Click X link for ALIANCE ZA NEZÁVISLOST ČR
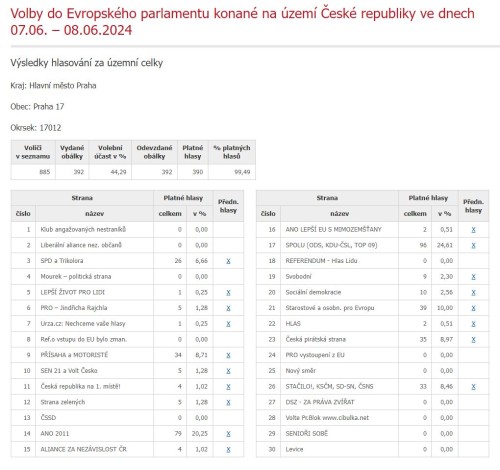 click(228, 449)
